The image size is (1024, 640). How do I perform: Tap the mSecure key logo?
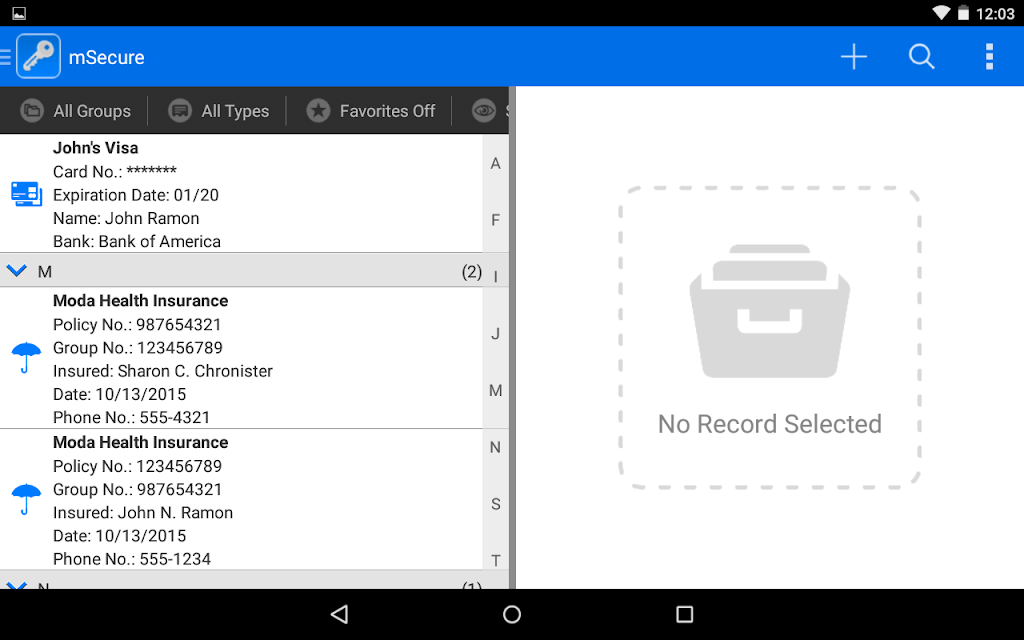[x=39, y=56]
